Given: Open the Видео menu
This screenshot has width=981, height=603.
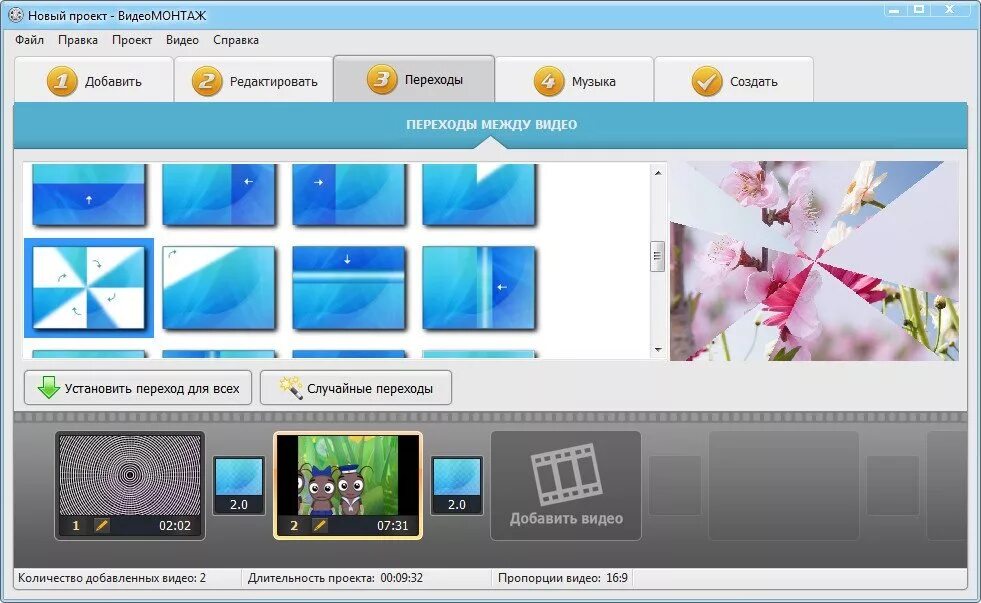Looking at the screenshot, I should coord(182,40).
